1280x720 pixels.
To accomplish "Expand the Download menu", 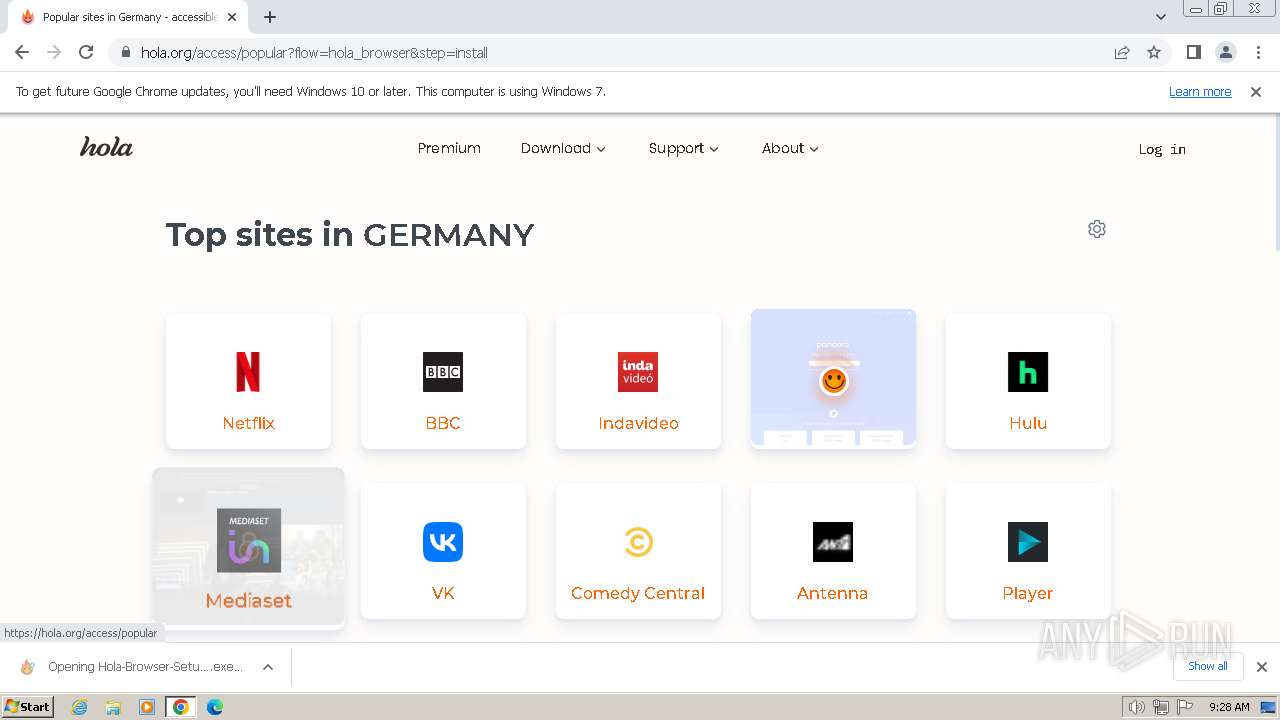I will tap(563, 148).
